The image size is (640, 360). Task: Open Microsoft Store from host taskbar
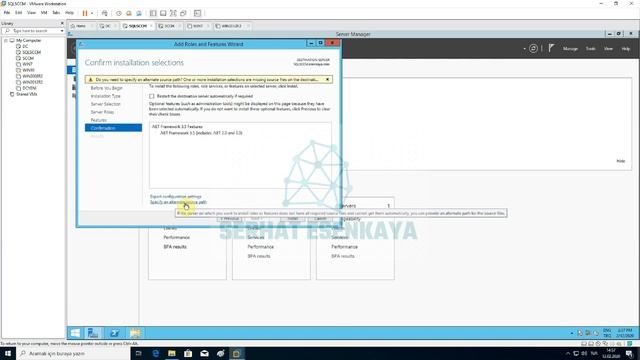tap(188, 353)
